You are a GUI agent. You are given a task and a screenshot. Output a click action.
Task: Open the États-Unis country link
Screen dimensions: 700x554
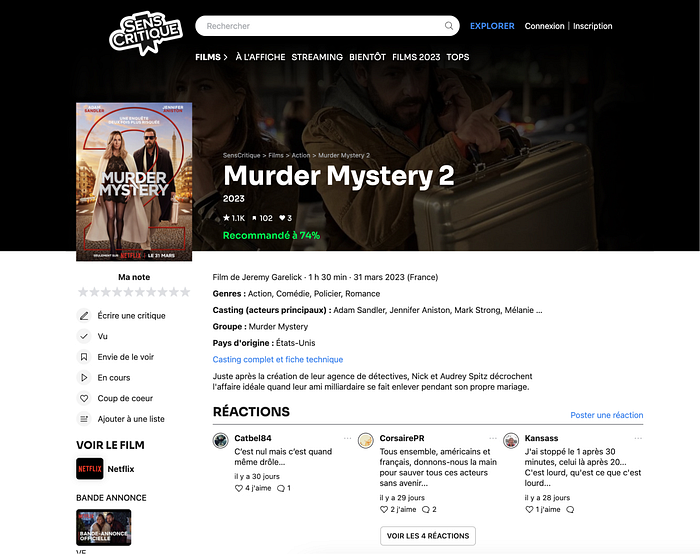pos(296,343)
